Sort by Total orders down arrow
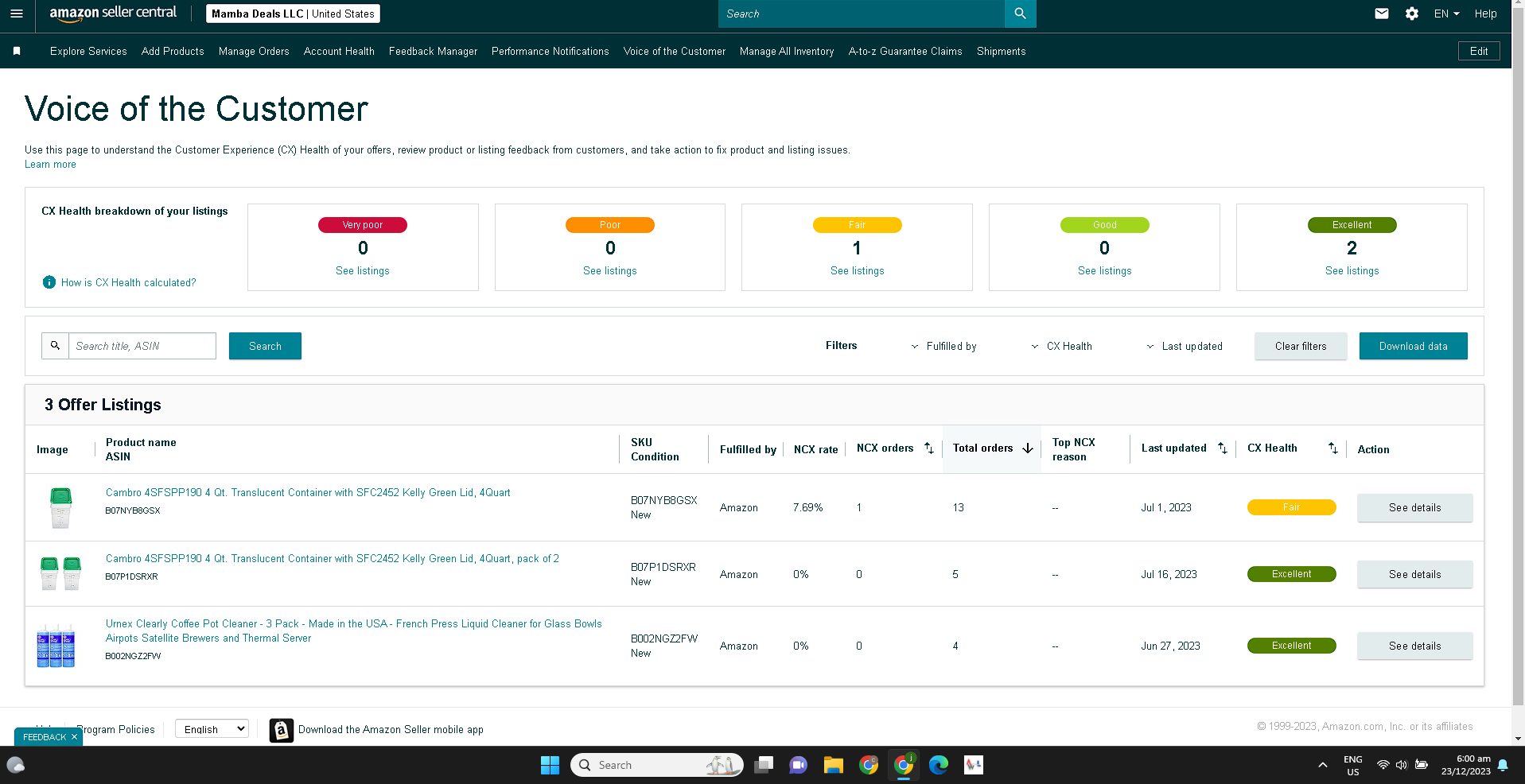 click(1028, 448)
